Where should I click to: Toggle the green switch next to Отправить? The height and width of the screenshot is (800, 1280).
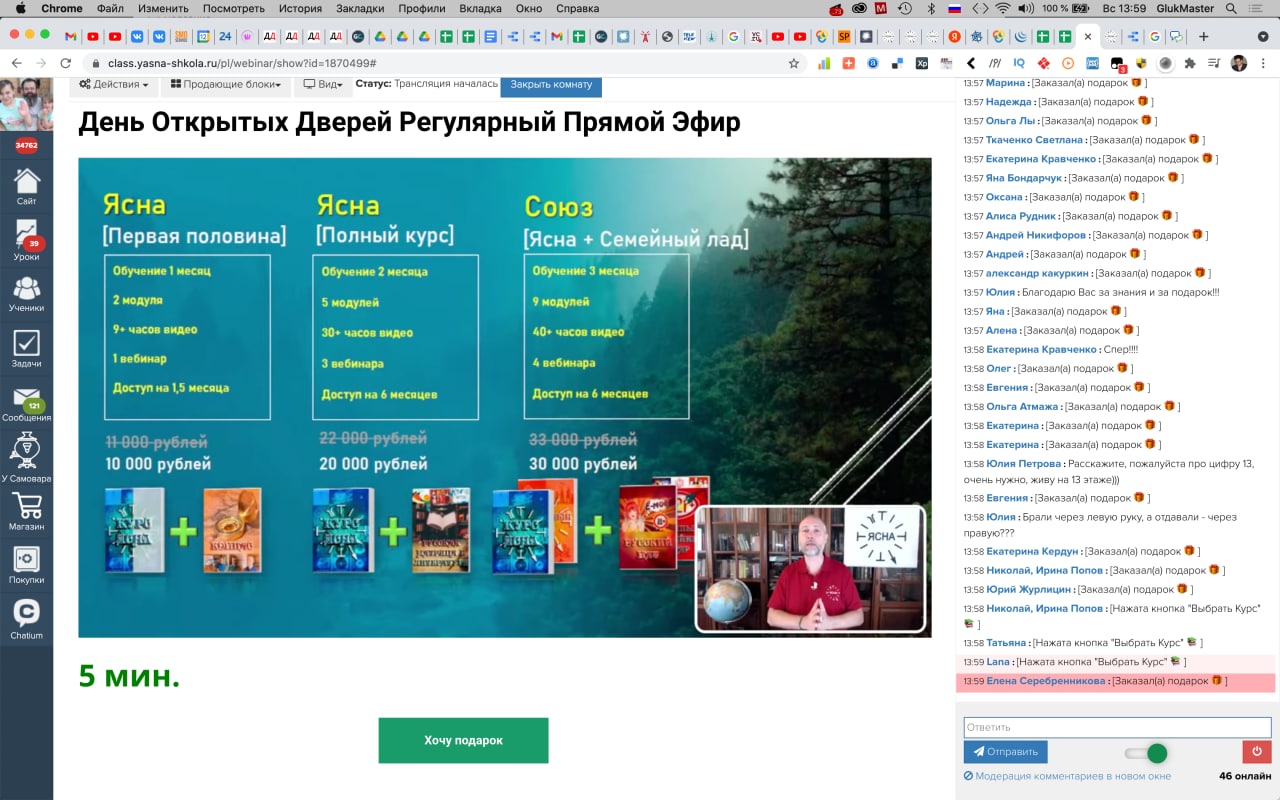(x=1146, y=753)
